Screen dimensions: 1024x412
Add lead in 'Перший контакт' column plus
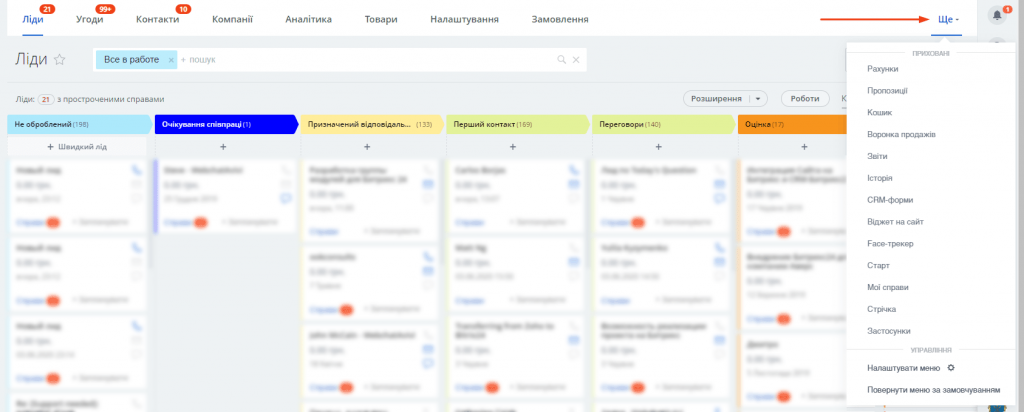click(513, 147)
